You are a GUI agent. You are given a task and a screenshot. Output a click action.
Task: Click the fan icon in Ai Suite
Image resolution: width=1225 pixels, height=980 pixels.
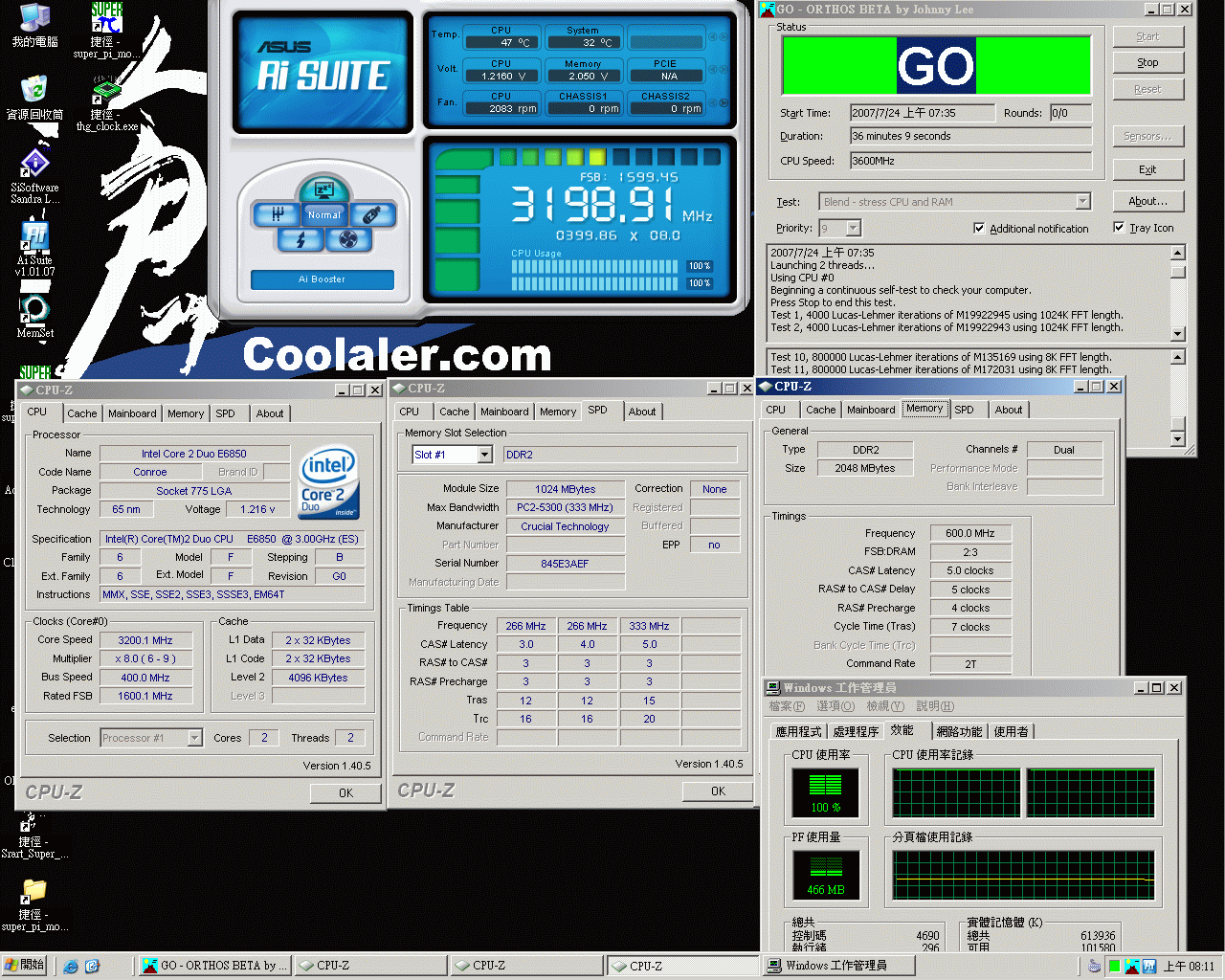[347, 239]
